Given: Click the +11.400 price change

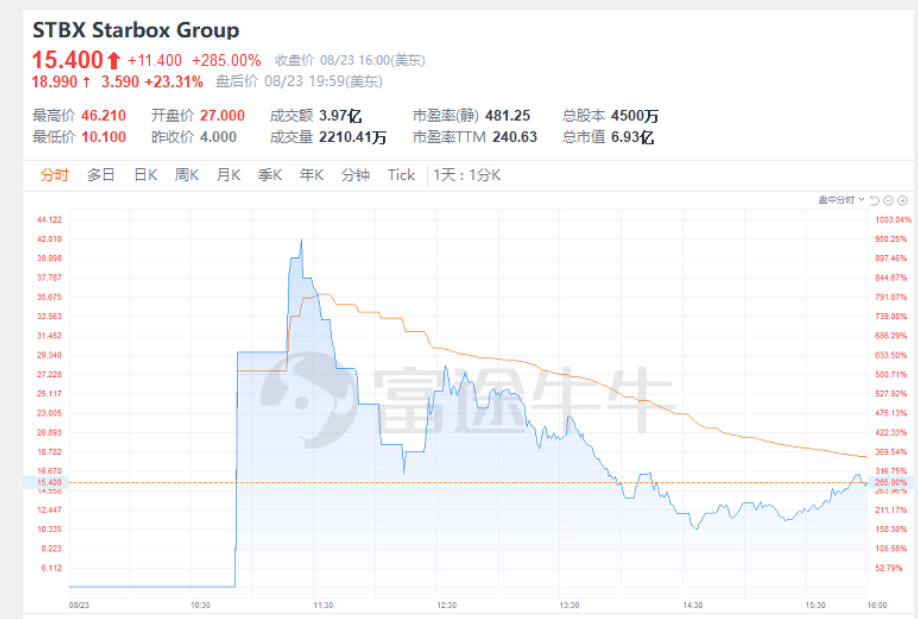Looking at the screenshot, I should coord(155,60).
